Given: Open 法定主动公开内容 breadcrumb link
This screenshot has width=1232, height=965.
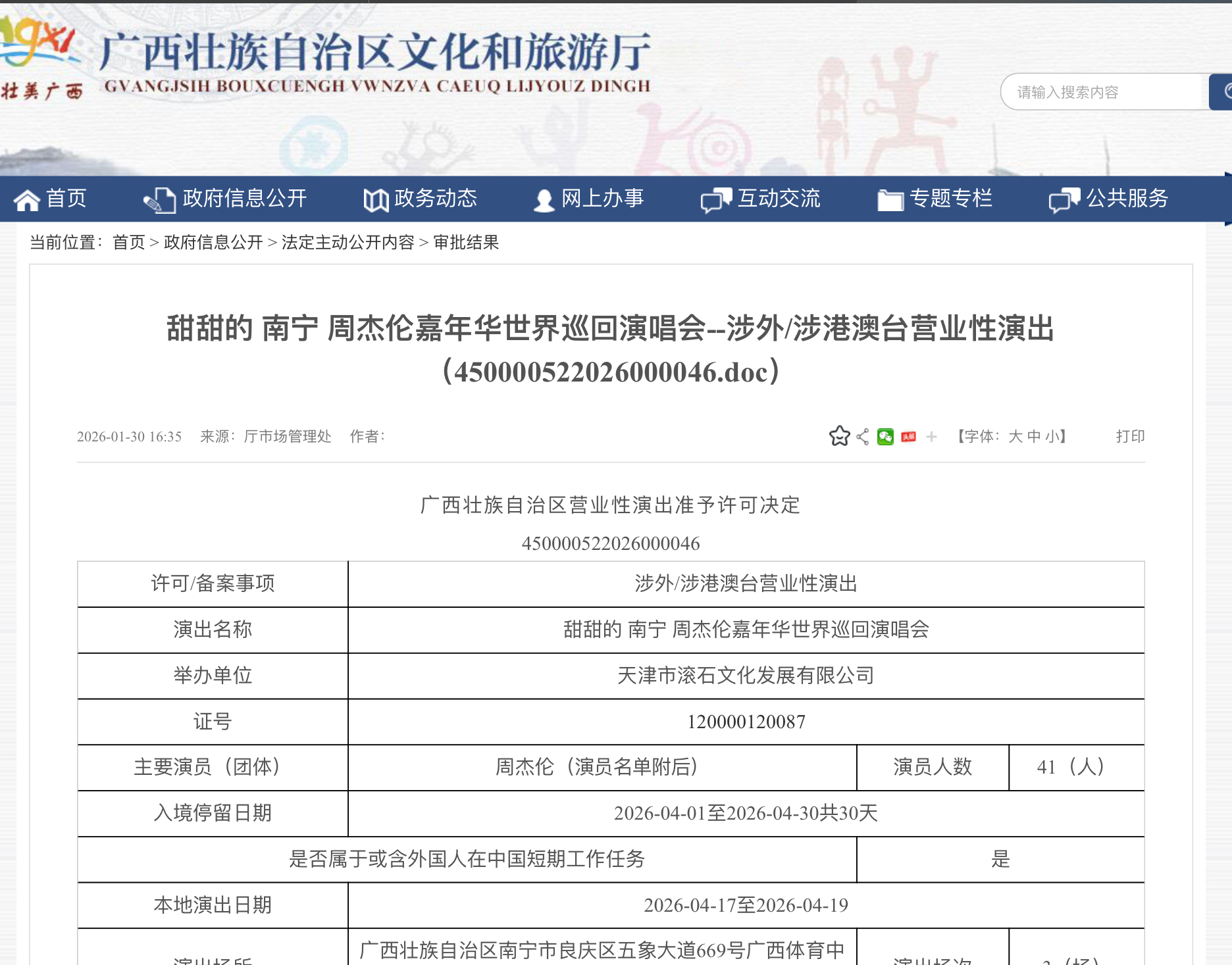Looking at the screenshot, I should click(348, 243).
